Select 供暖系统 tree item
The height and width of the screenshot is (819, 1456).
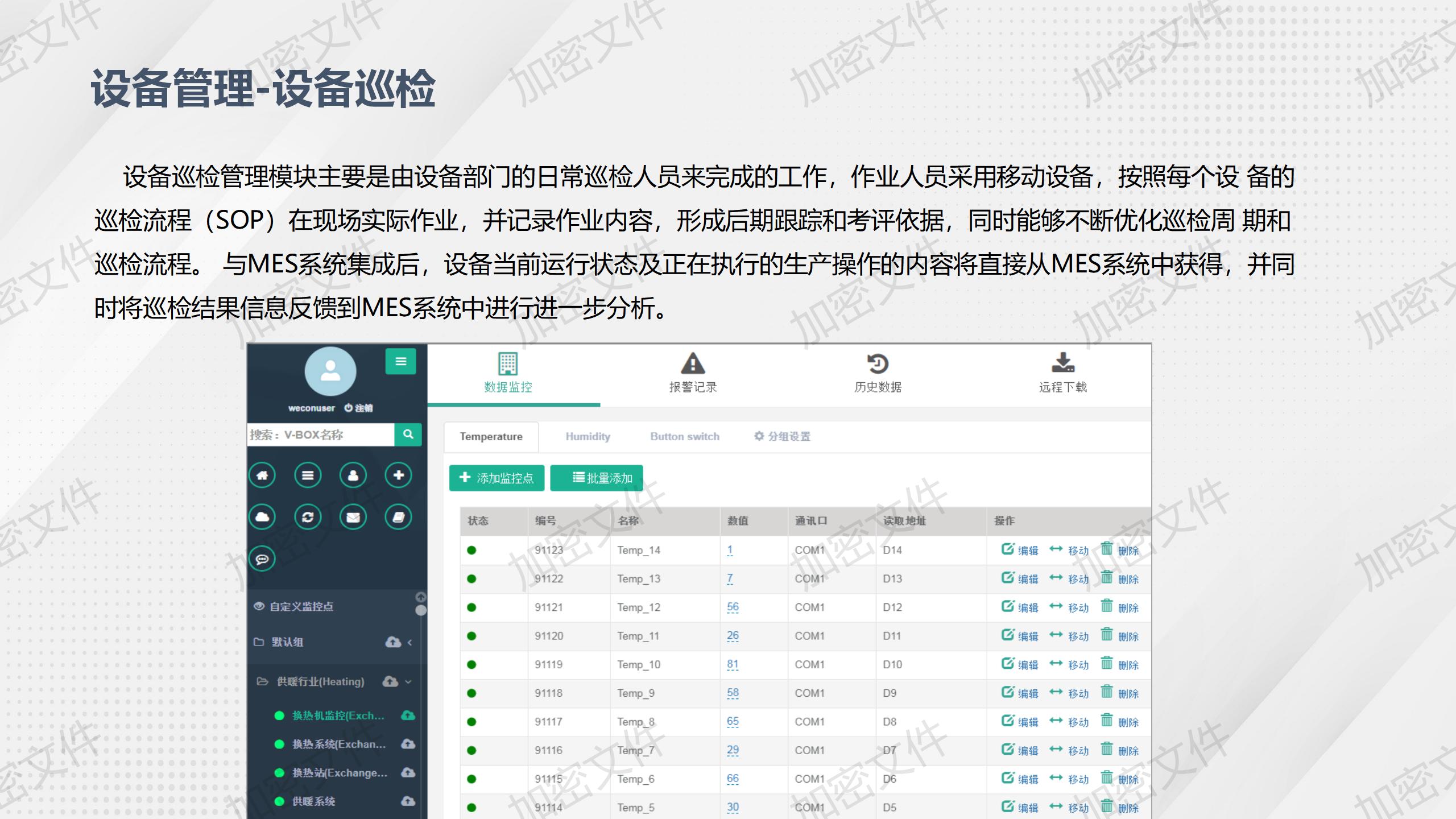tap(313, 801)
